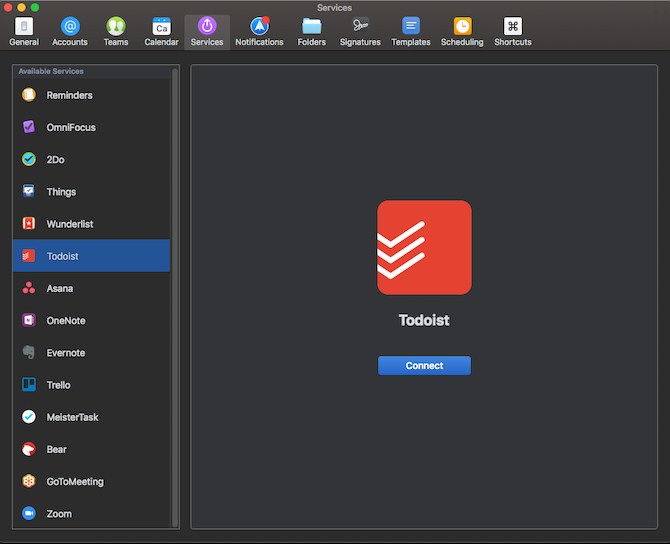Select the Zoom label
670x544 pixels.
(x=59, y=514)
